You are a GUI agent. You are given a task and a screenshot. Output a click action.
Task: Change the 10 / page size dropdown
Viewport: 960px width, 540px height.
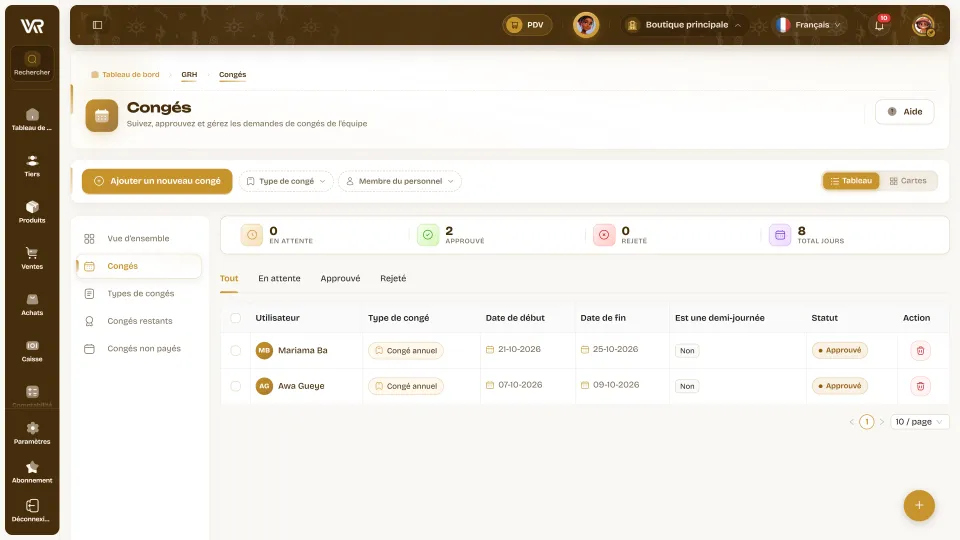coord(919,422)
